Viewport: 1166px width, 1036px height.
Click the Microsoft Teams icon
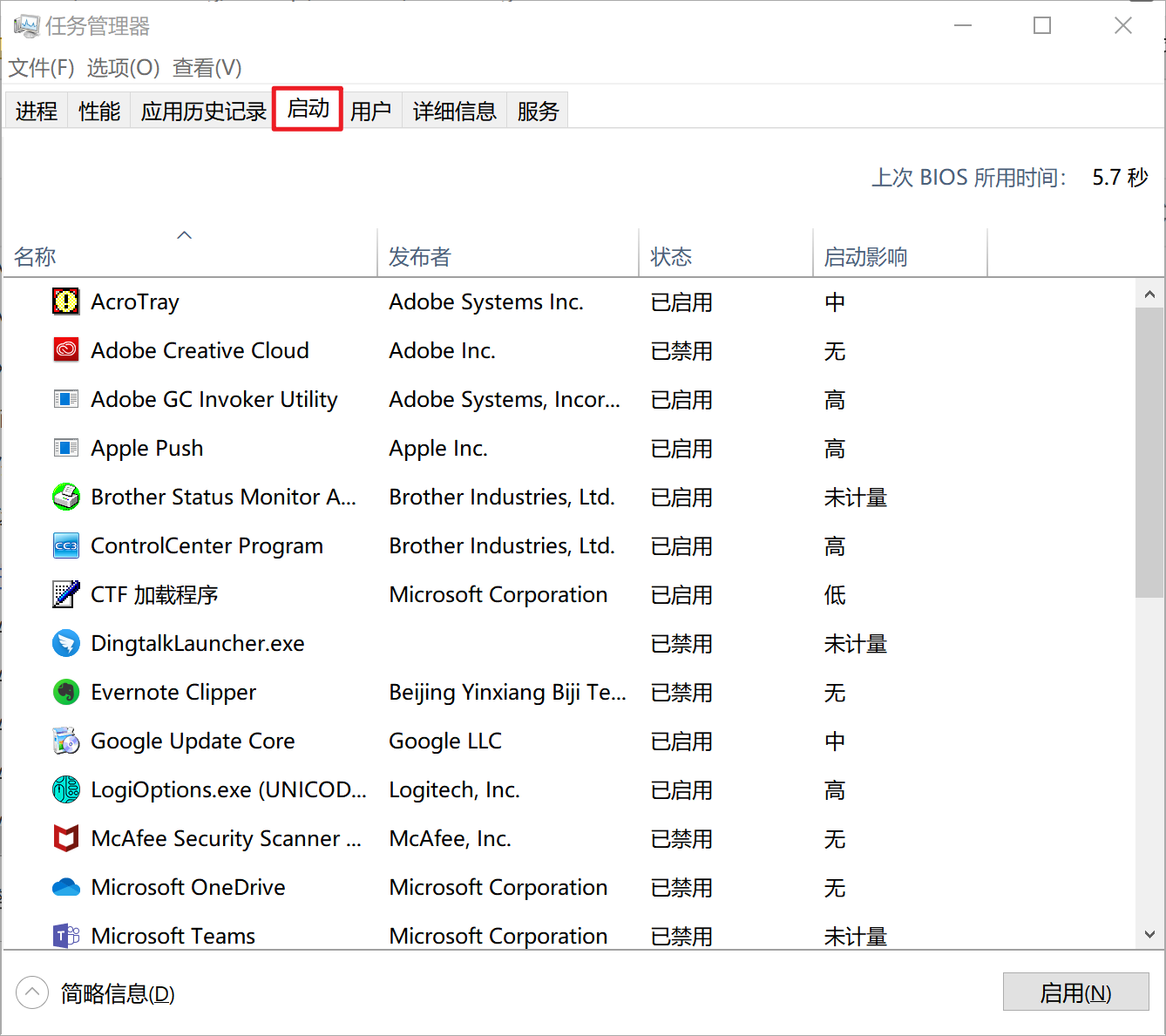point(66,936)
